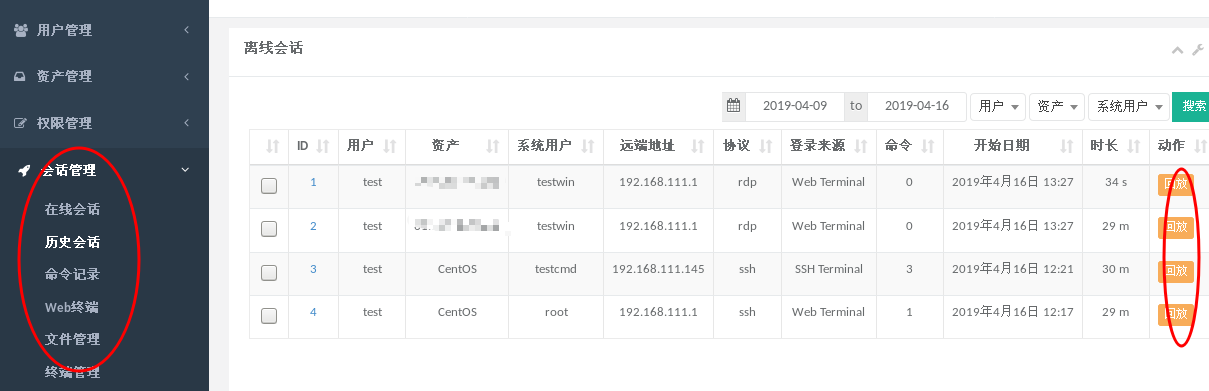Tick the checkbox for session ID 2
1209x391 pixels.
click(268, 229)
